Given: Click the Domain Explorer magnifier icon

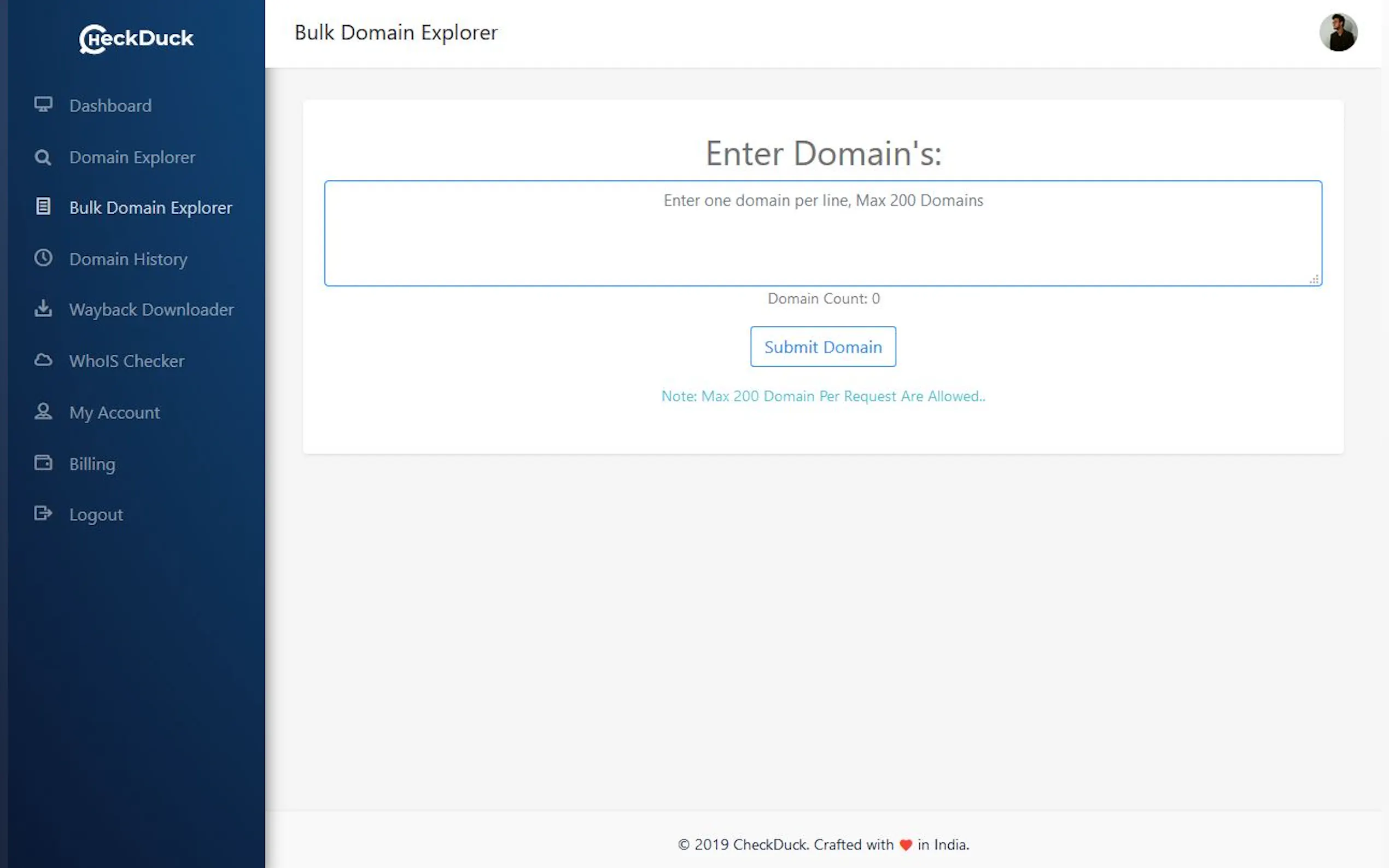Looking at the screenshot, I should click(x=43, y=157).
